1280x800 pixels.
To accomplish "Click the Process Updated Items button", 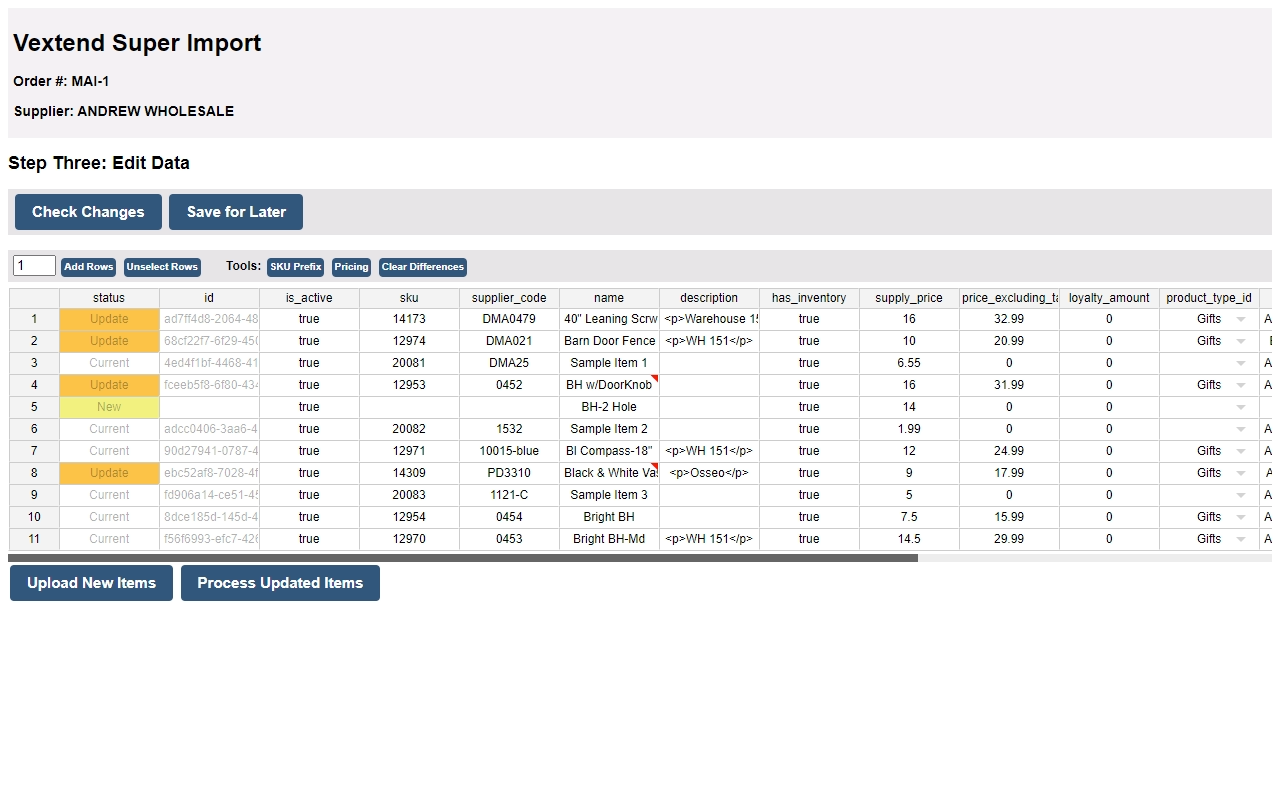I will click(x=280, y=583).
